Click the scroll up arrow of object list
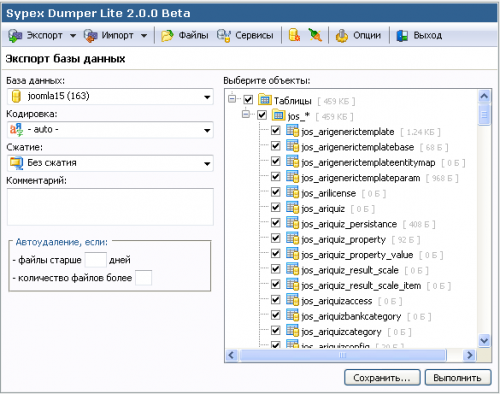The width and height of the screenshot is (500, 394). [484, 97]
